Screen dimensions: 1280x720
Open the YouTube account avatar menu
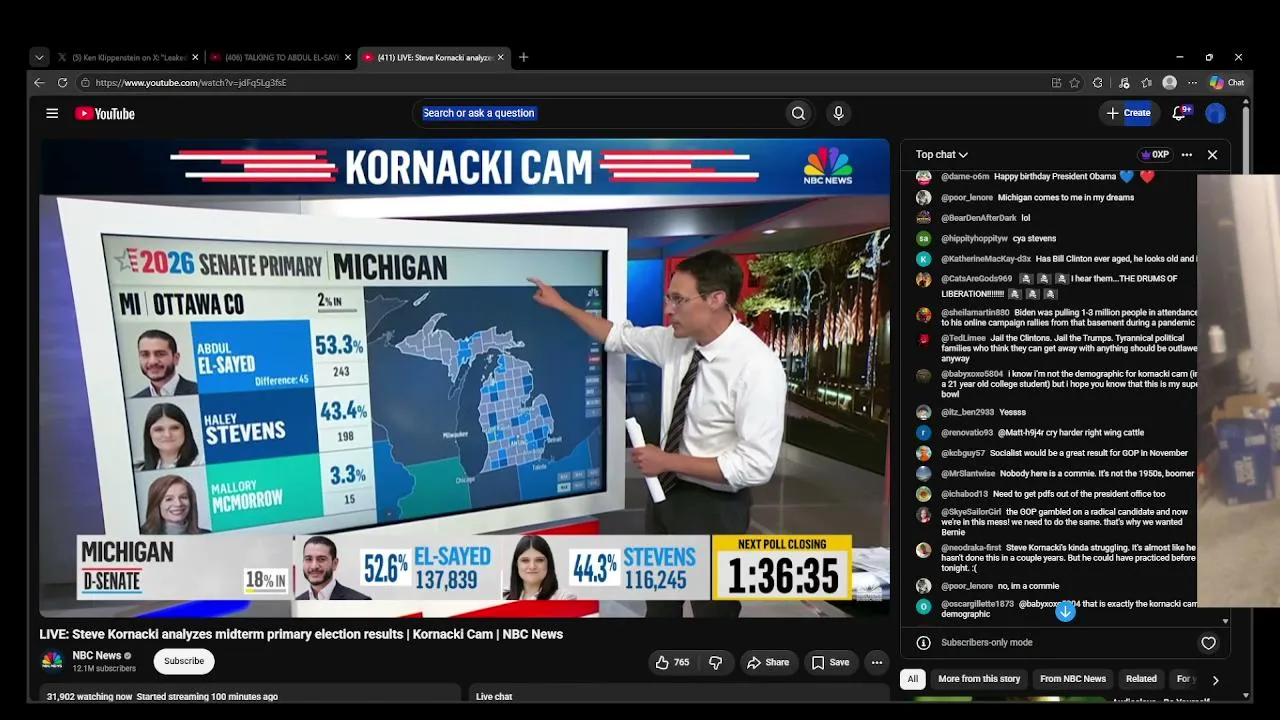click(1215, 113)
